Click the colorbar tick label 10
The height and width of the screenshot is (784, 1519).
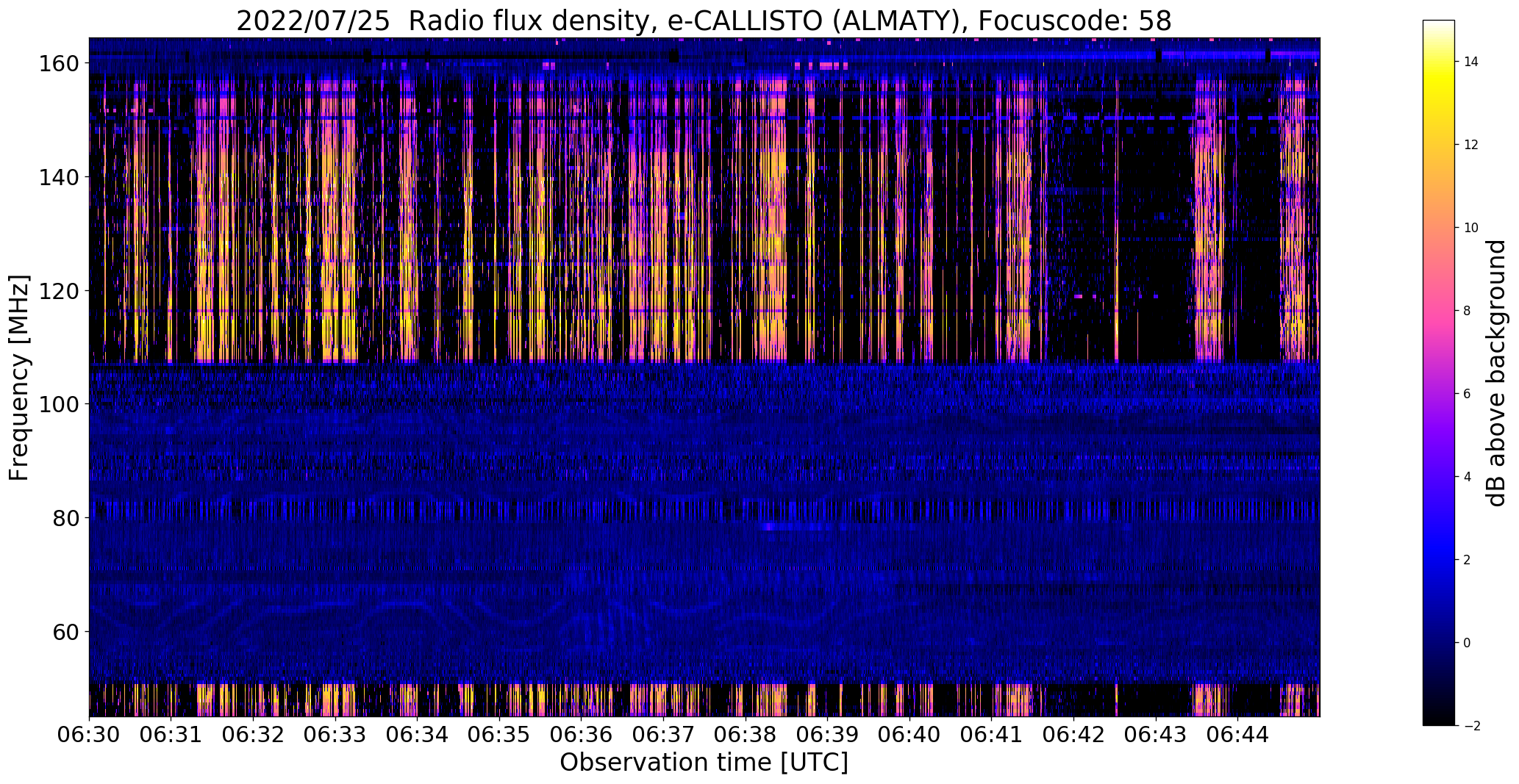[1471, 228]
